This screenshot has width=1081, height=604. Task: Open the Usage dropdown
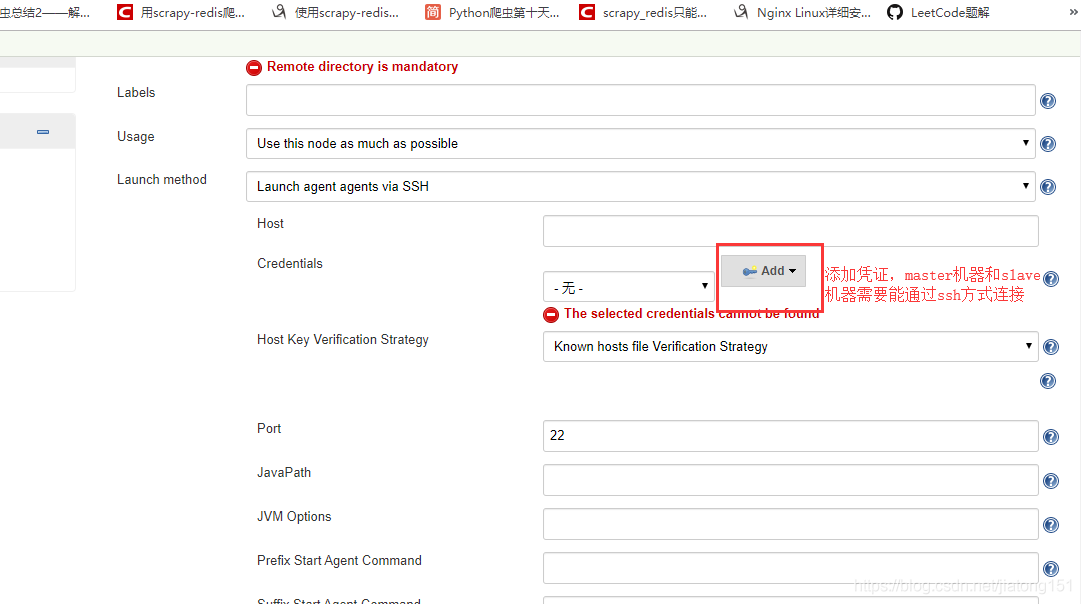tap(640, 143)
